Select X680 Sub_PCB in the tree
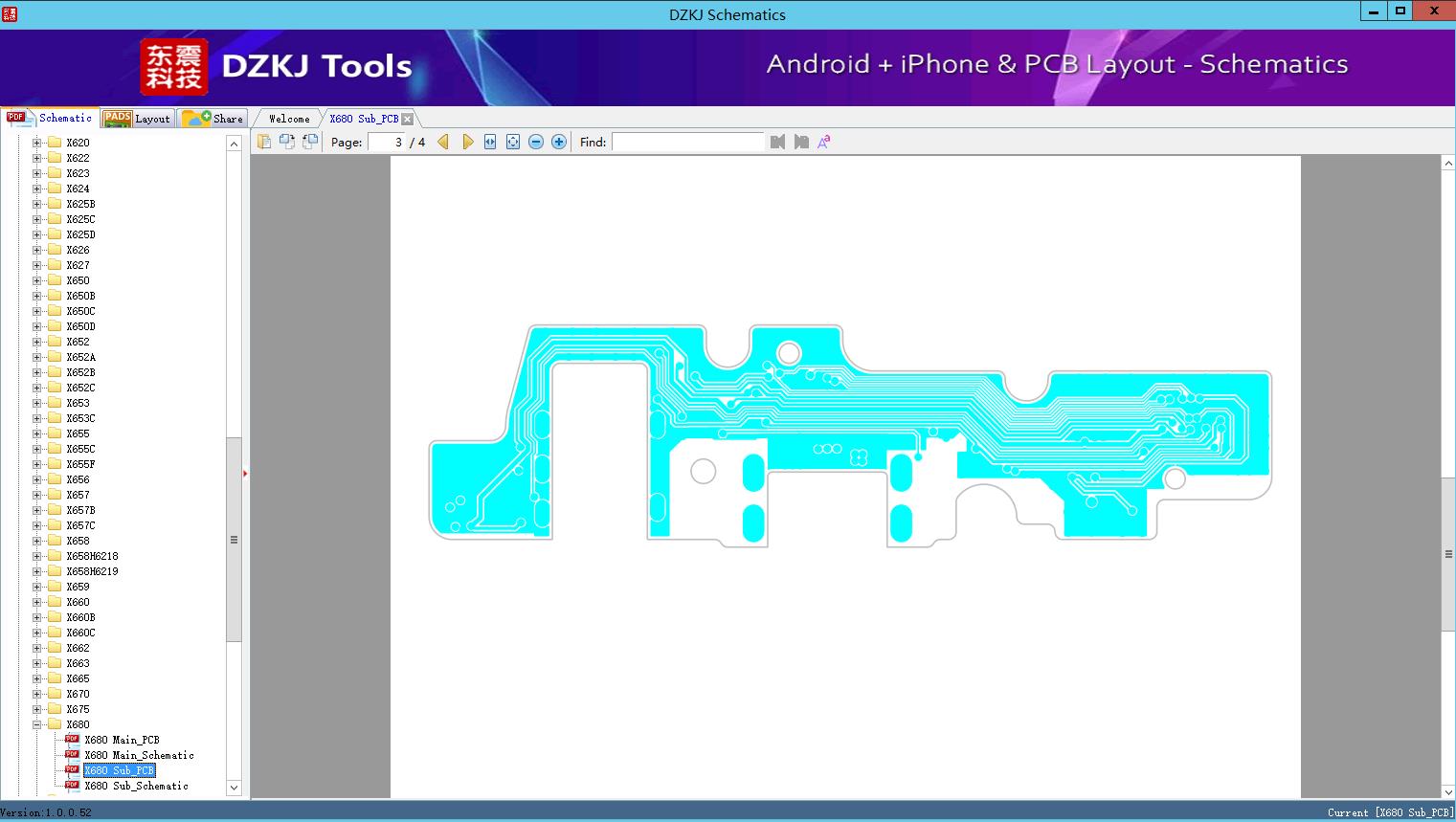 119,770
